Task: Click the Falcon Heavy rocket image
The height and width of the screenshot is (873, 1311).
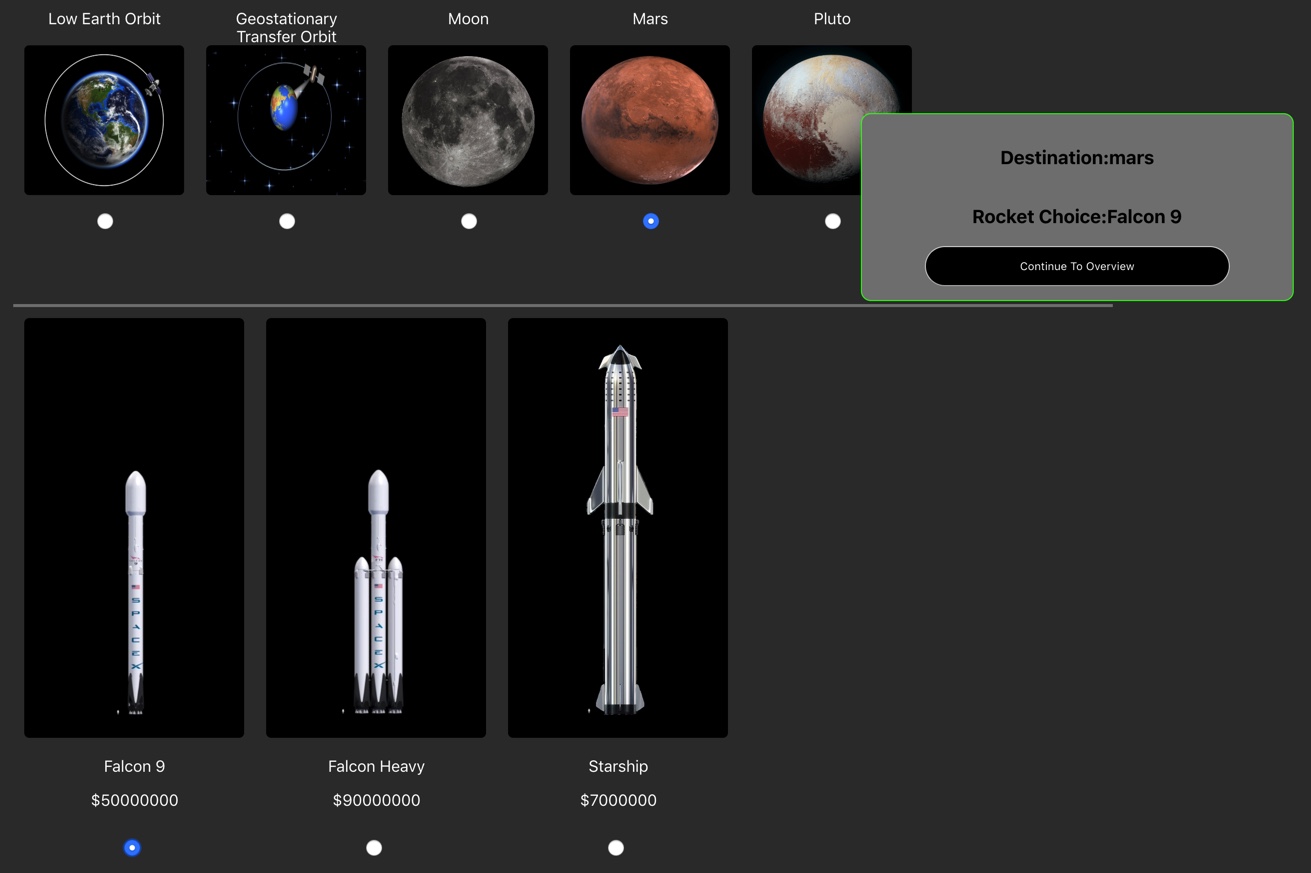Action: (376, 528)
